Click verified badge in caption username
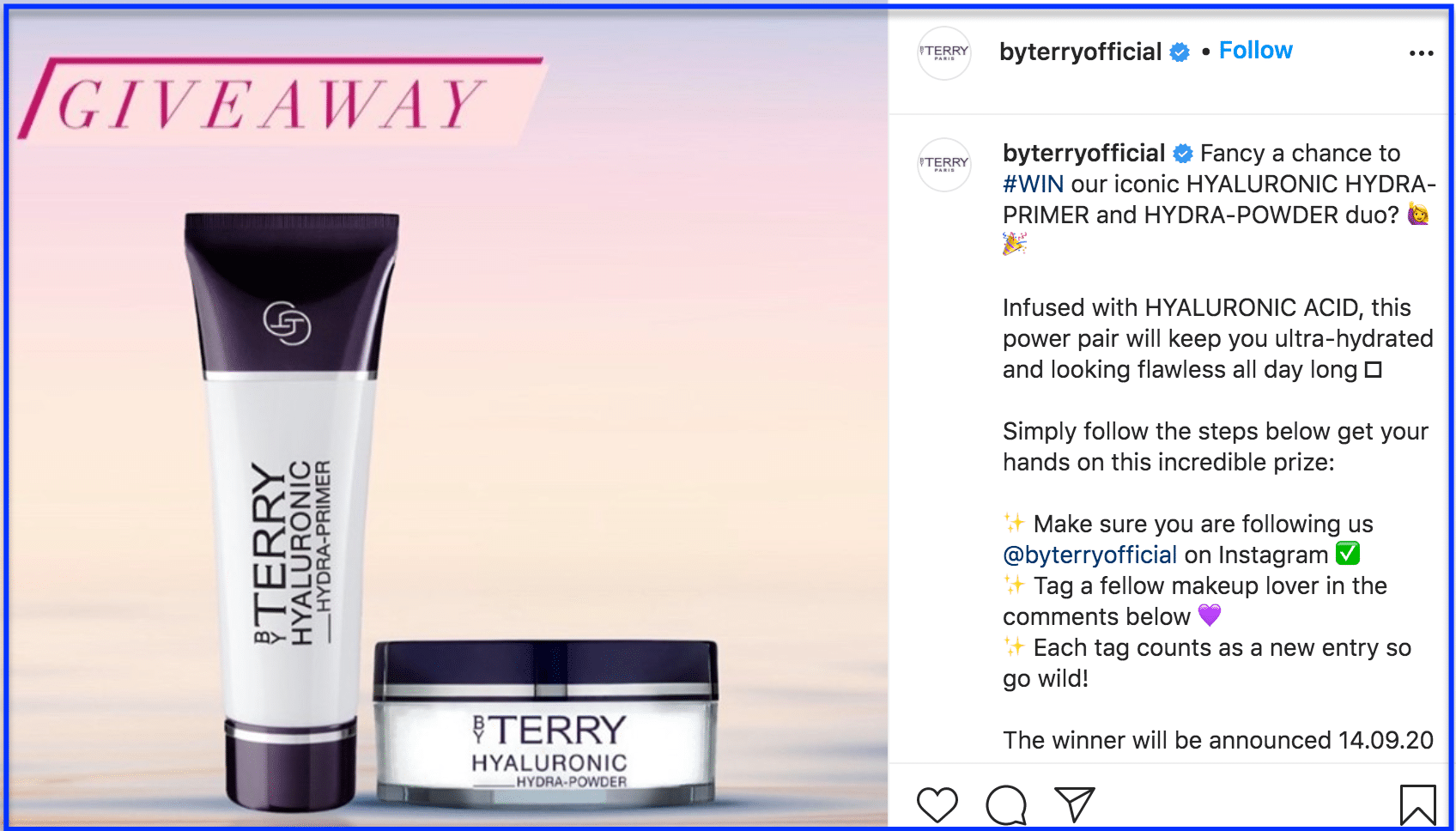 coord(1183,154)
